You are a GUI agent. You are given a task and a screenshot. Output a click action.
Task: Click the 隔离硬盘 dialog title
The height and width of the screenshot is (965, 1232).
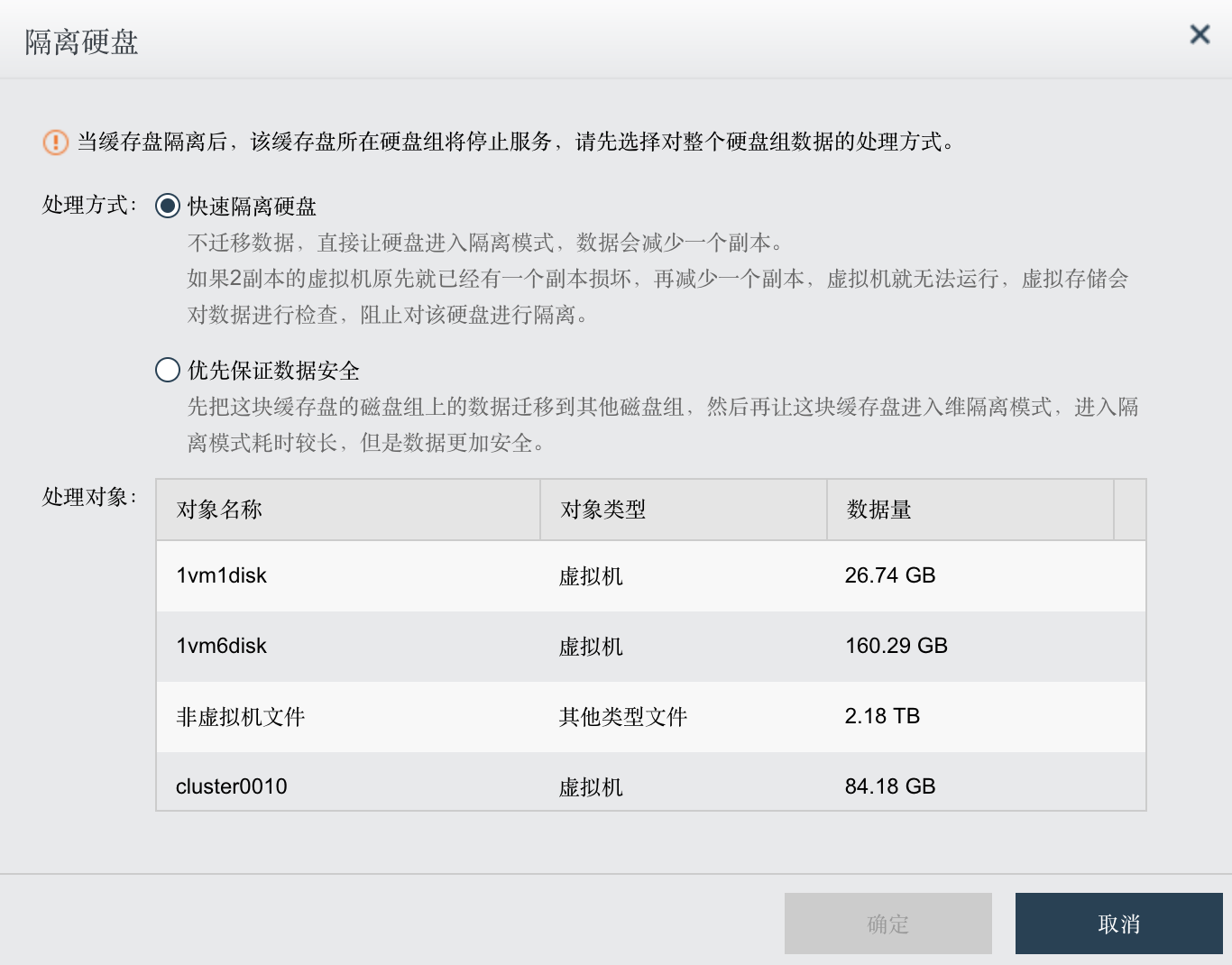[81, 42]
